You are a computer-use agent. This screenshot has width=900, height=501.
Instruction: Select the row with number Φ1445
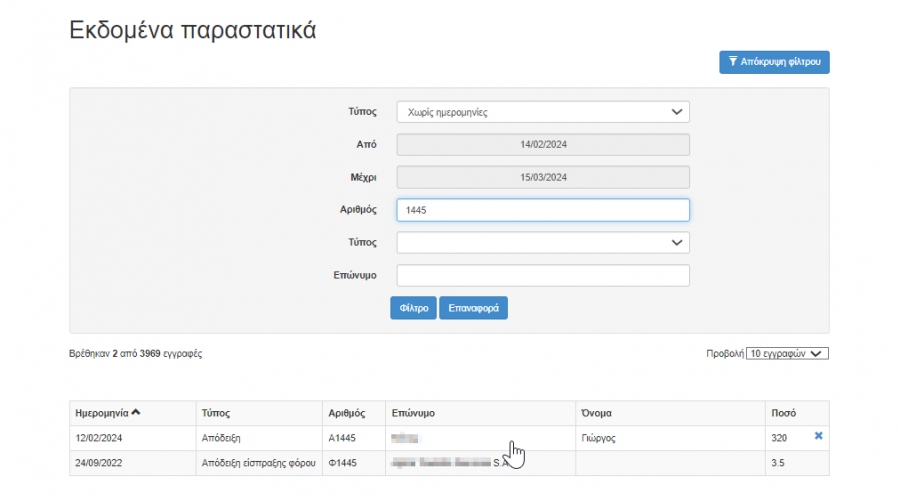point(343,463)
